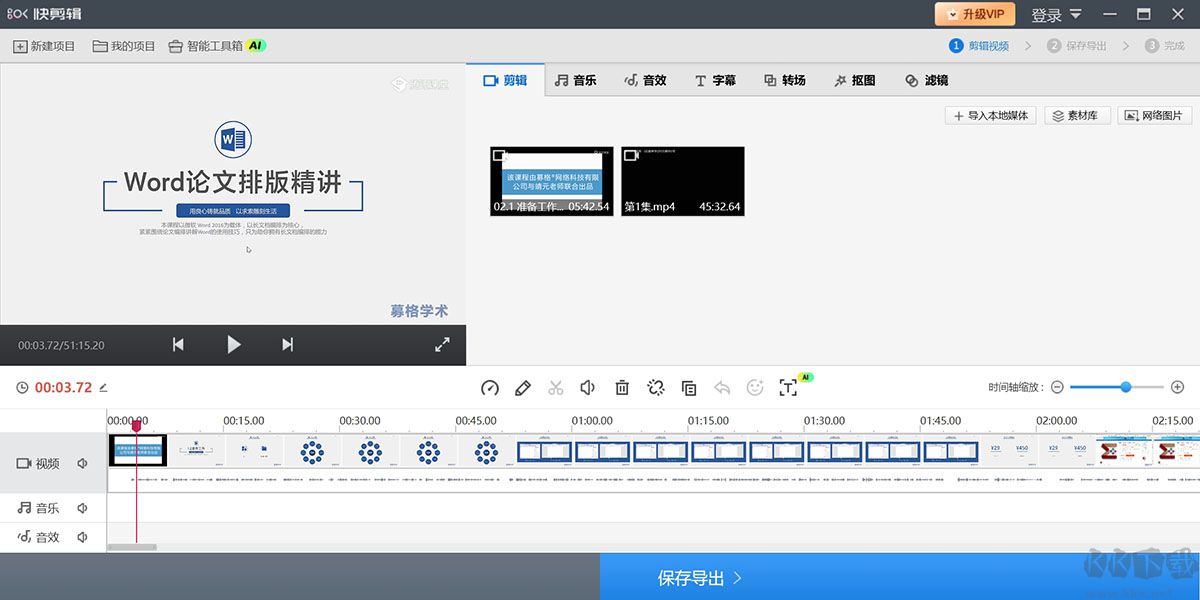Import media with 导入本地媒体 button

click(x=989, y=115)
